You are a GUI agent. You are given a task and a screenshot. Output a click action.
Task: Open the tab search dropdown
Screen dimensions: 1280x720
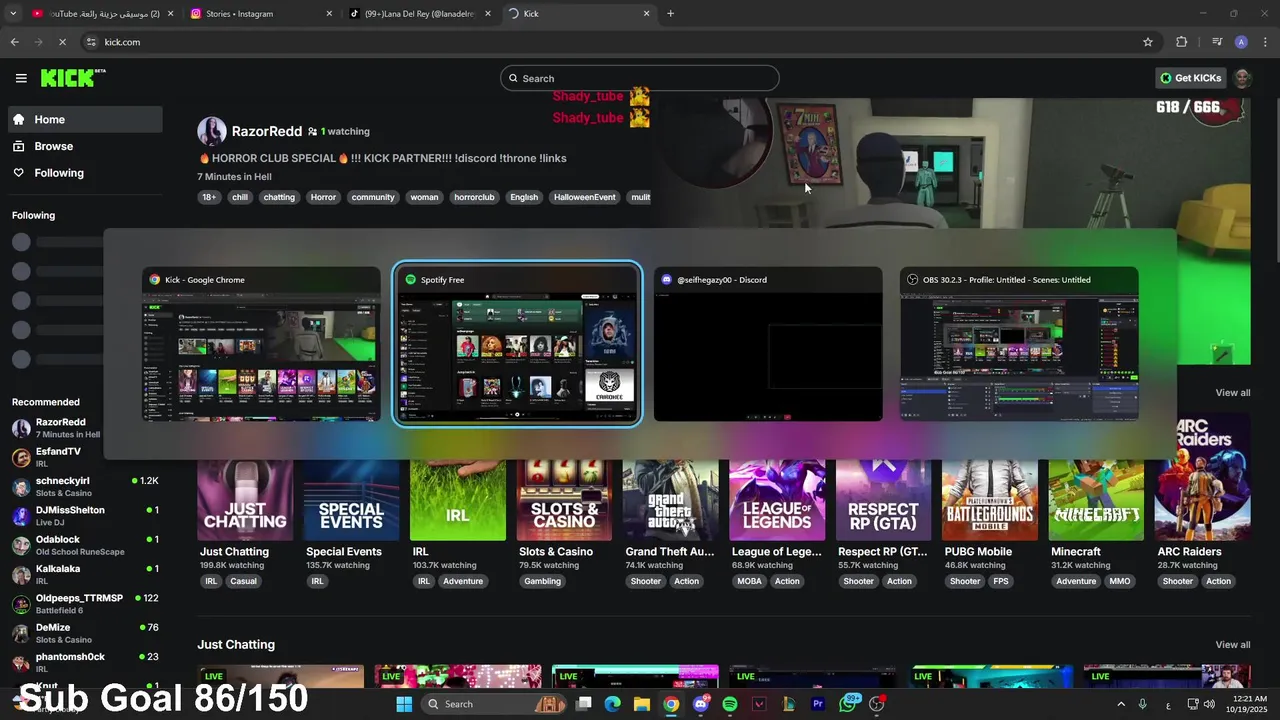pyautogui.click(x=13, y=14)
